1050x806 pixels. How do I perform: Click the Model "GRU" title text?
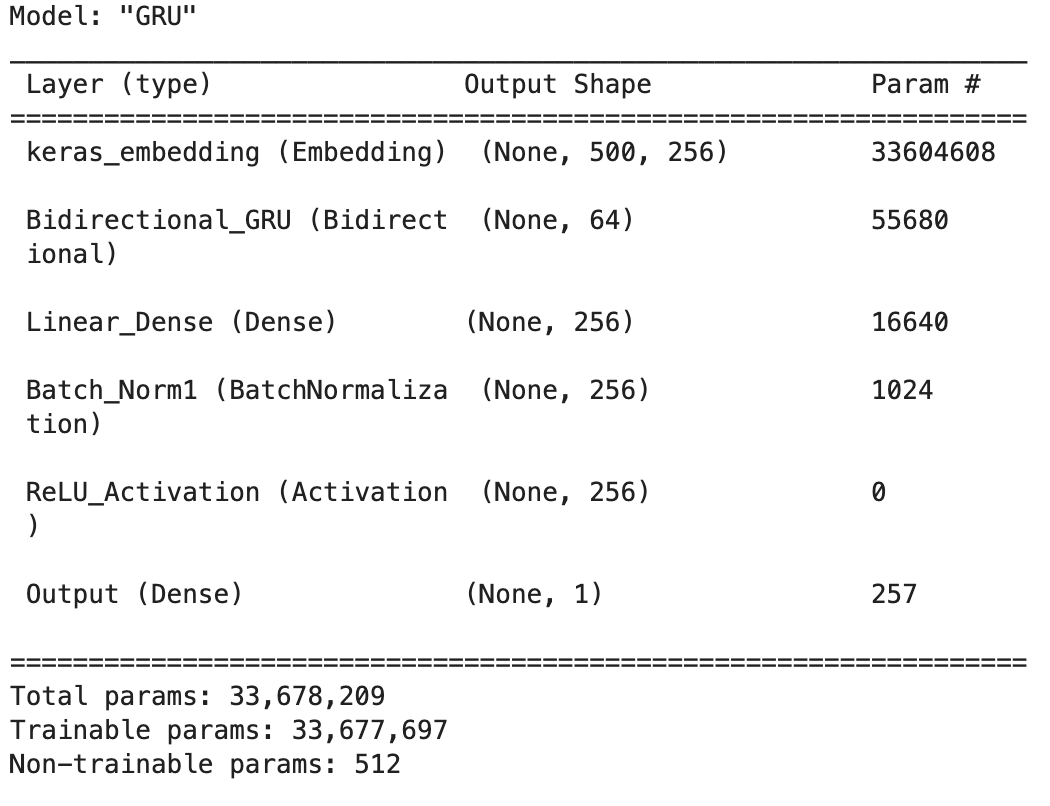(102, 16)
